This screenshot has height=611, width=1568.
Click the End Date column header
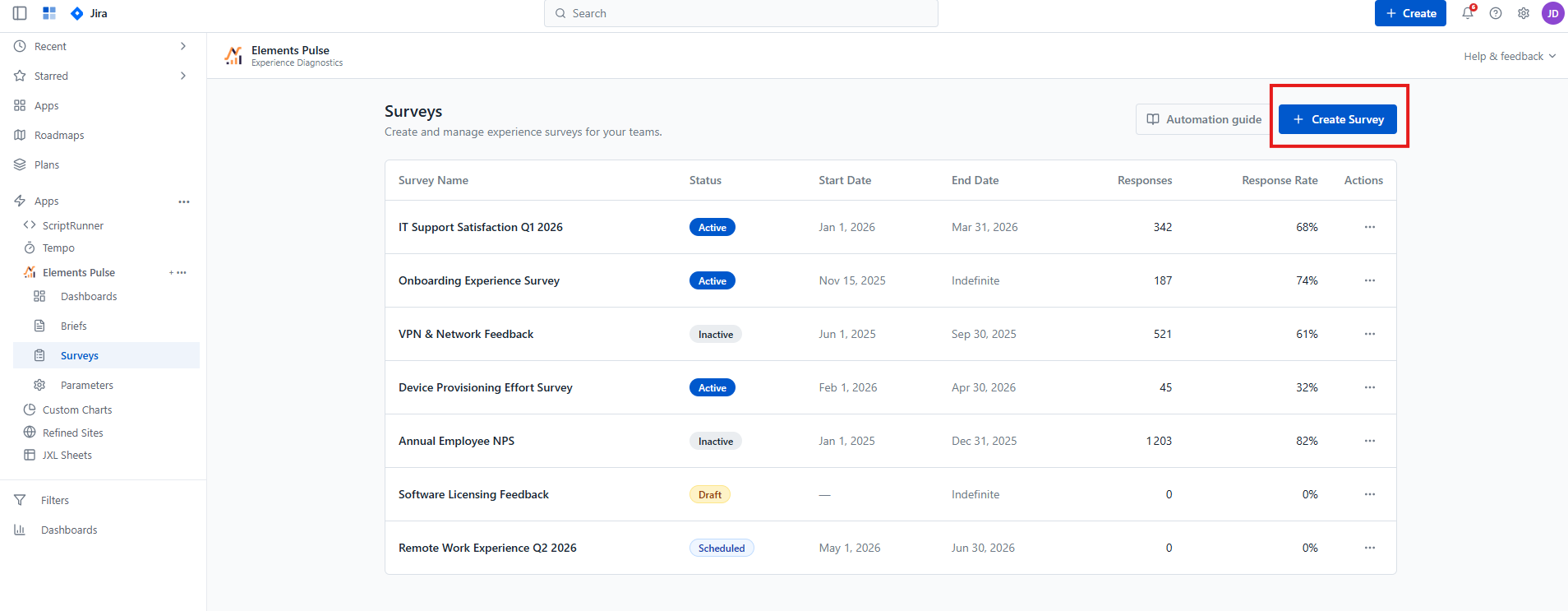(975, 180)
